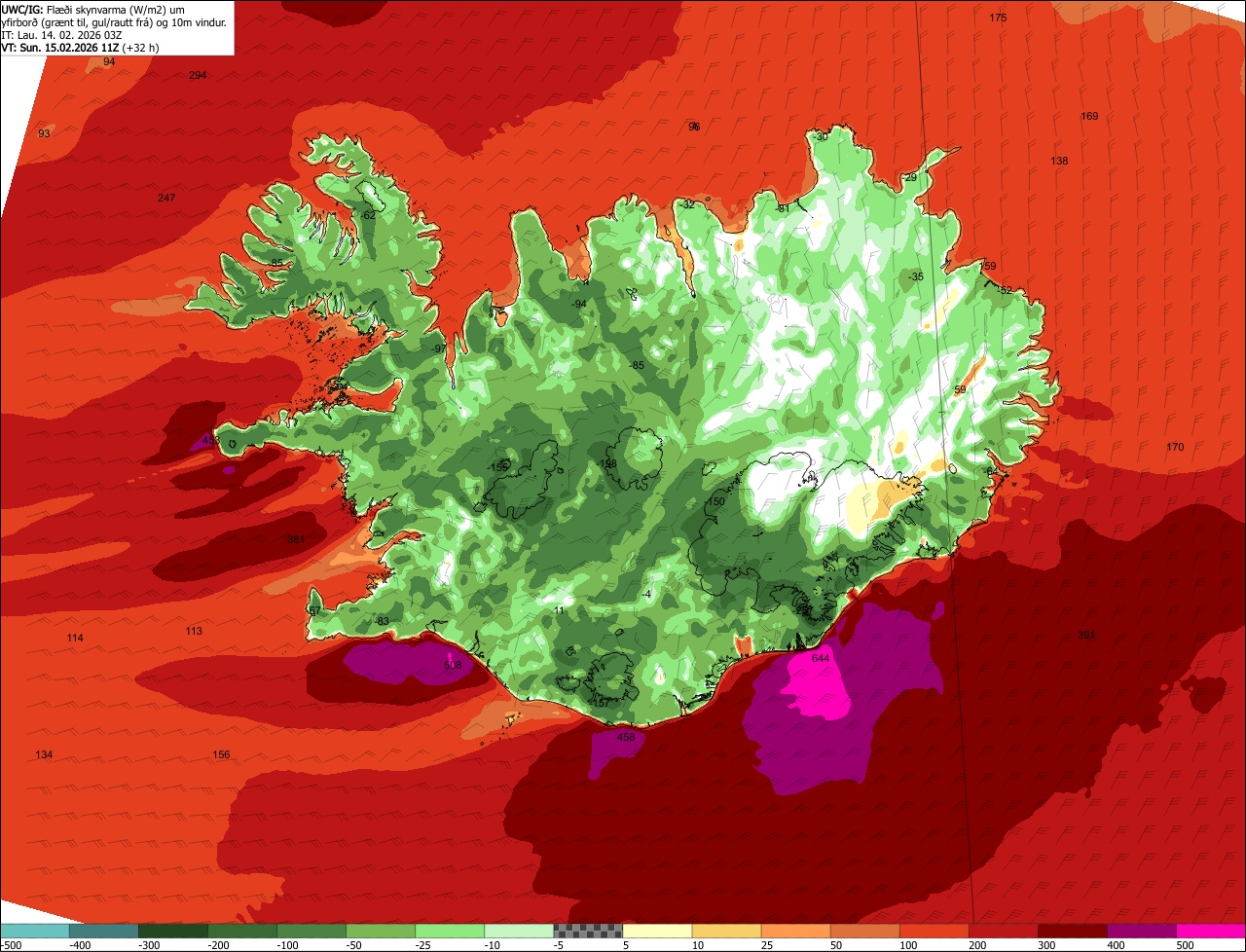Select the magenta above-500 legend swatch

click(x=1210, y=931)
